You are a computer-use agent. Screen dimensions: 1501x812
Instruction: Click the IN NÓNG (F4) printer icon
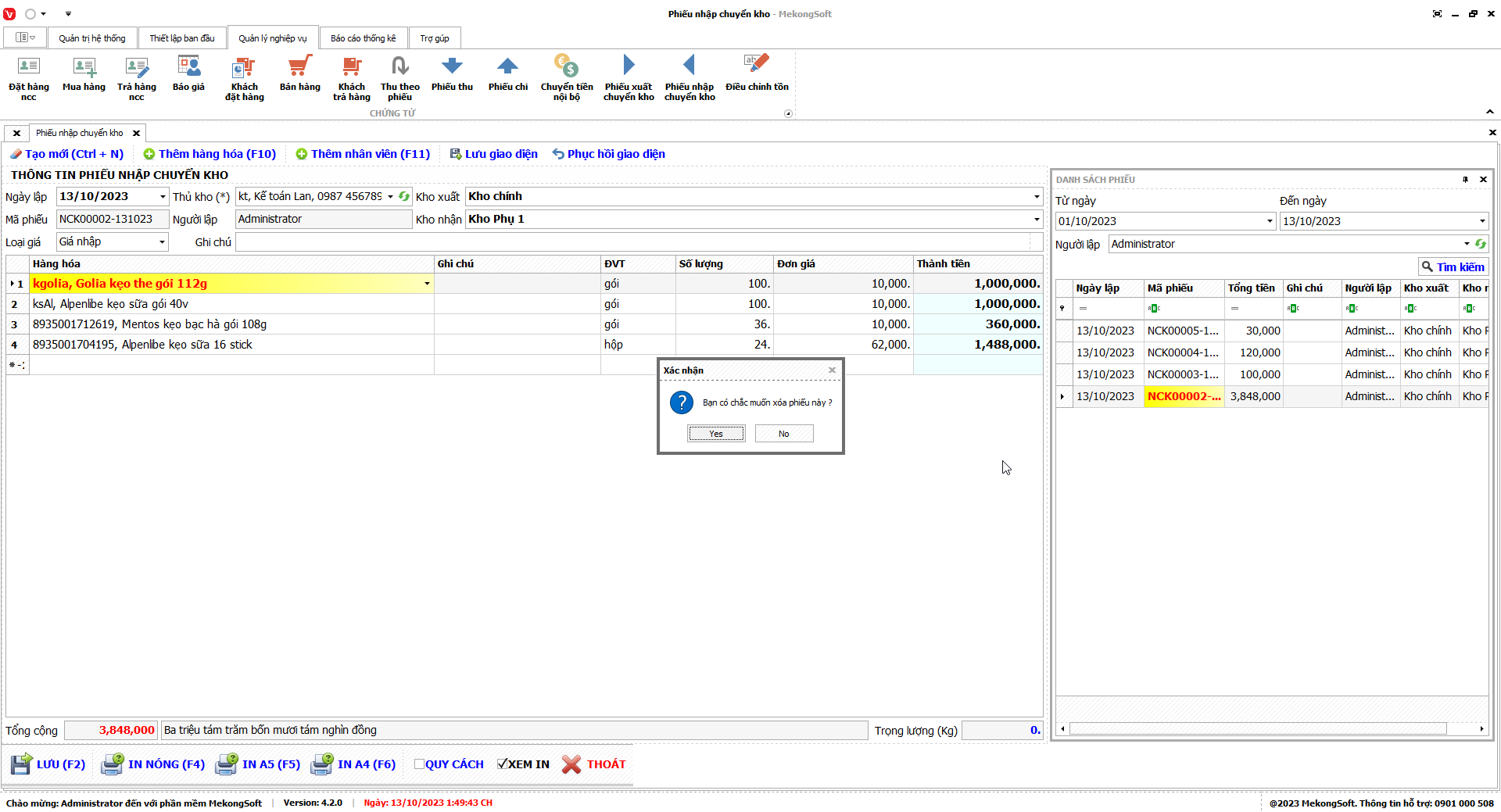[x=113, y=764]
